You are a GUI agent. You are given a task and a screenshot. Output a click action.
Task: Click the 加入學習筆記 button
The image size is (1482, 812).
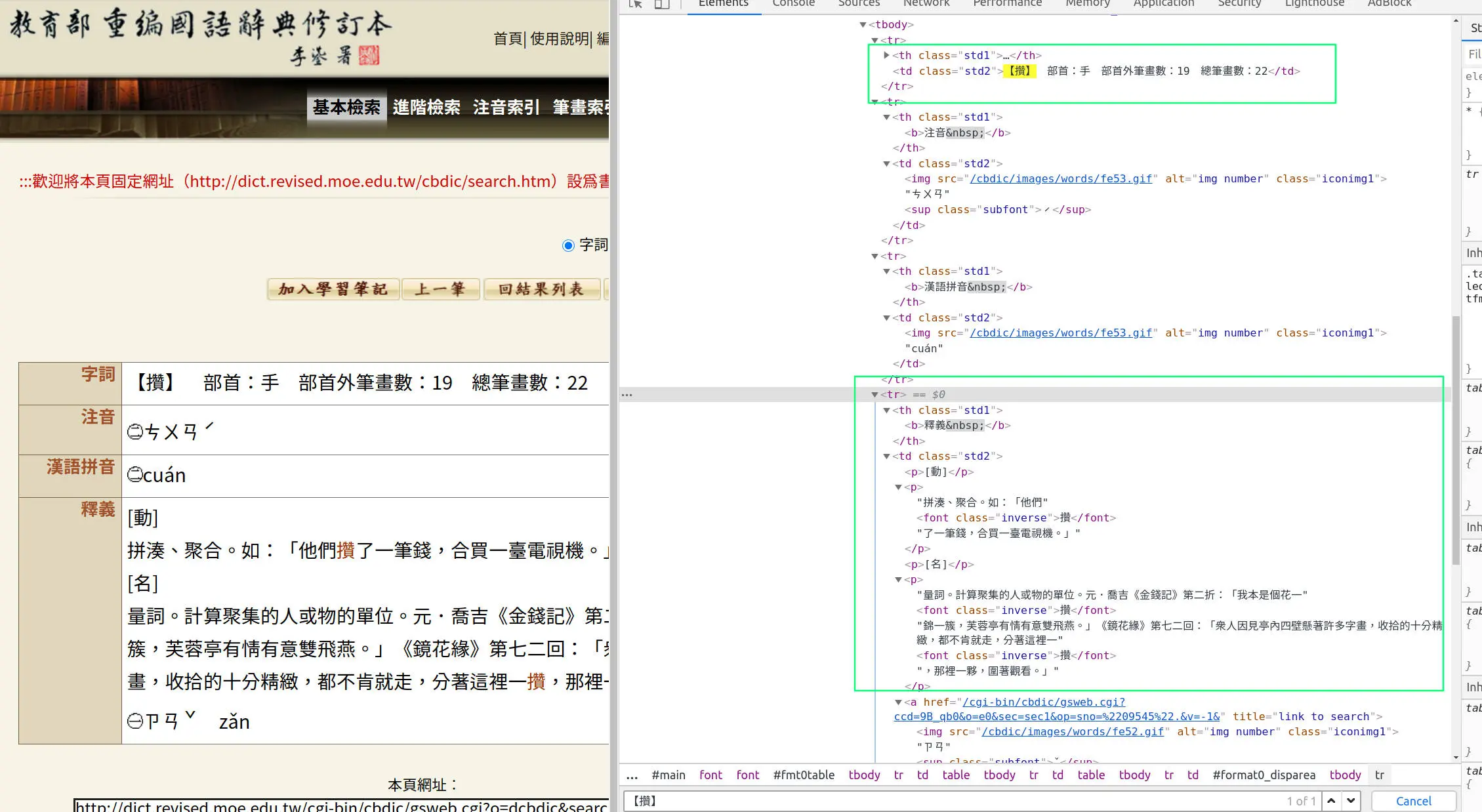[333, 289]
